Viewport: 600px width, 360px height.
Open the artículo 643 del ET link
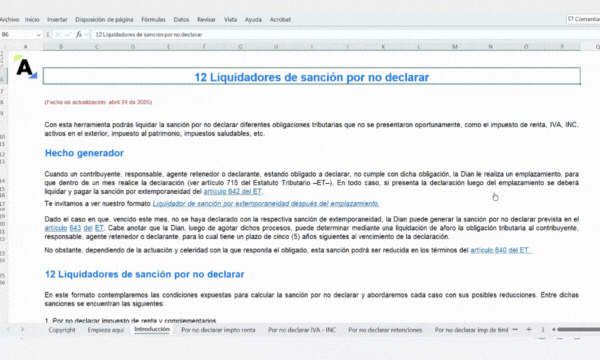point(74,228)
